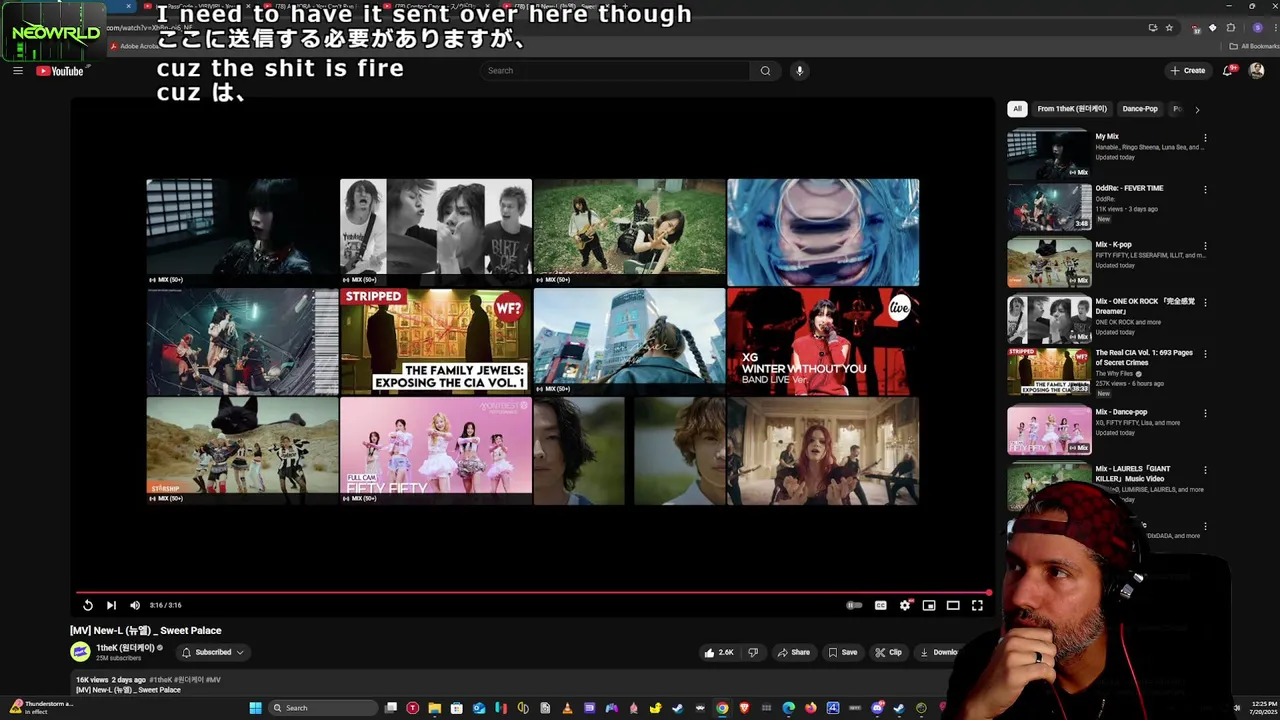1280x720 pixels.
Task: Show more filter chips with right arrow
Action: 1197,109
